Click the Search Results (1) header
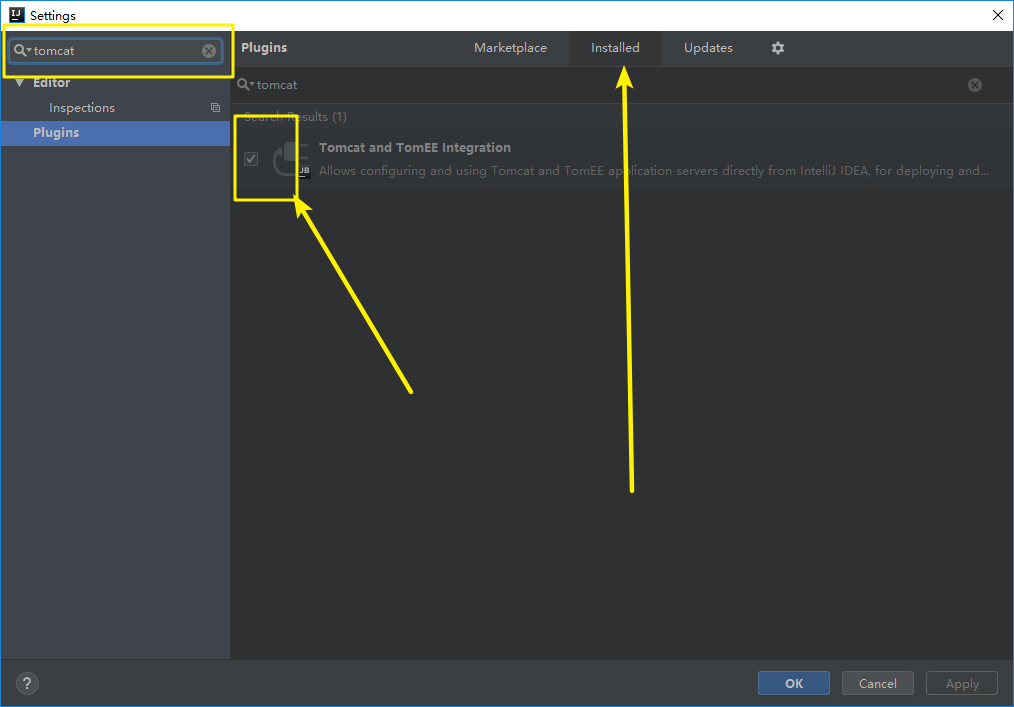This screenshot has width=1014, height=707. tap(296, 117)
